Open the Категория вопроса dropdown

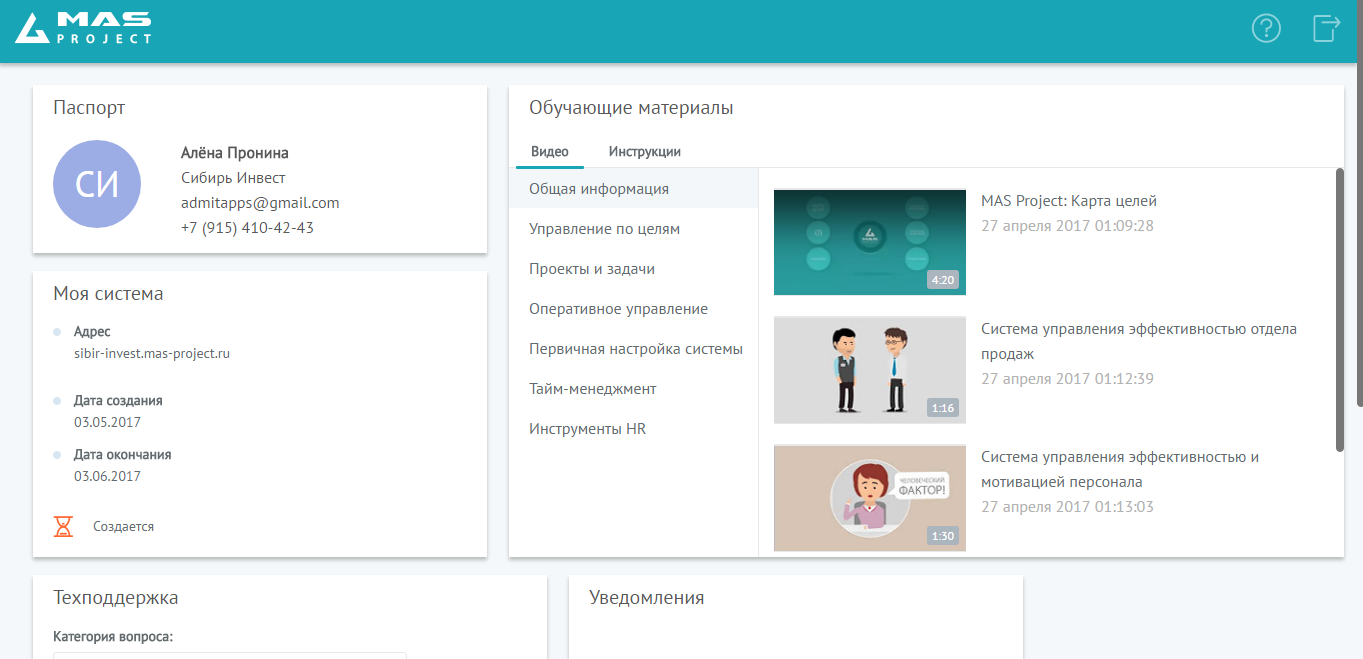tap(230, 657)
